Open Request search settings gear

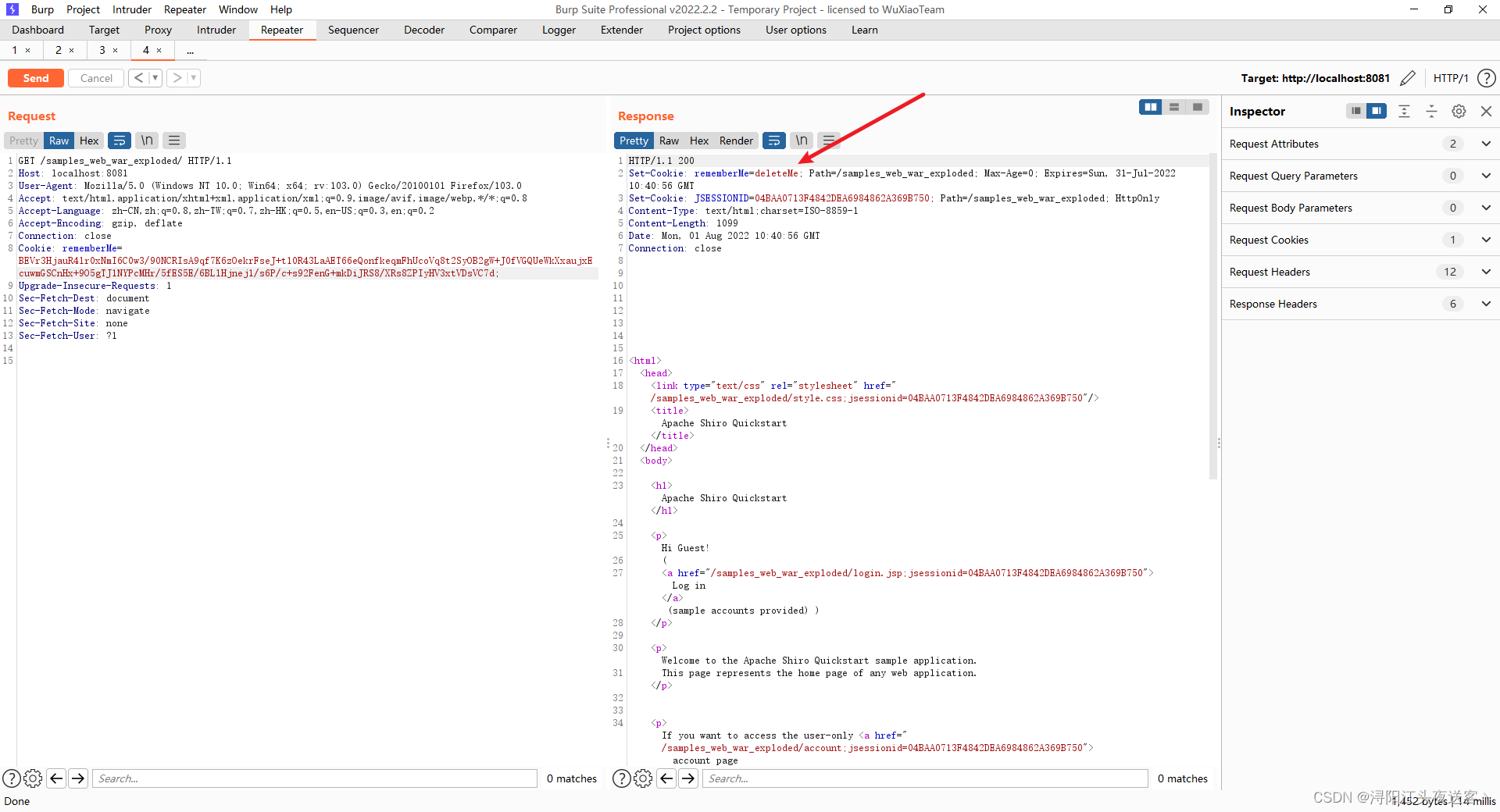point(33,778)
